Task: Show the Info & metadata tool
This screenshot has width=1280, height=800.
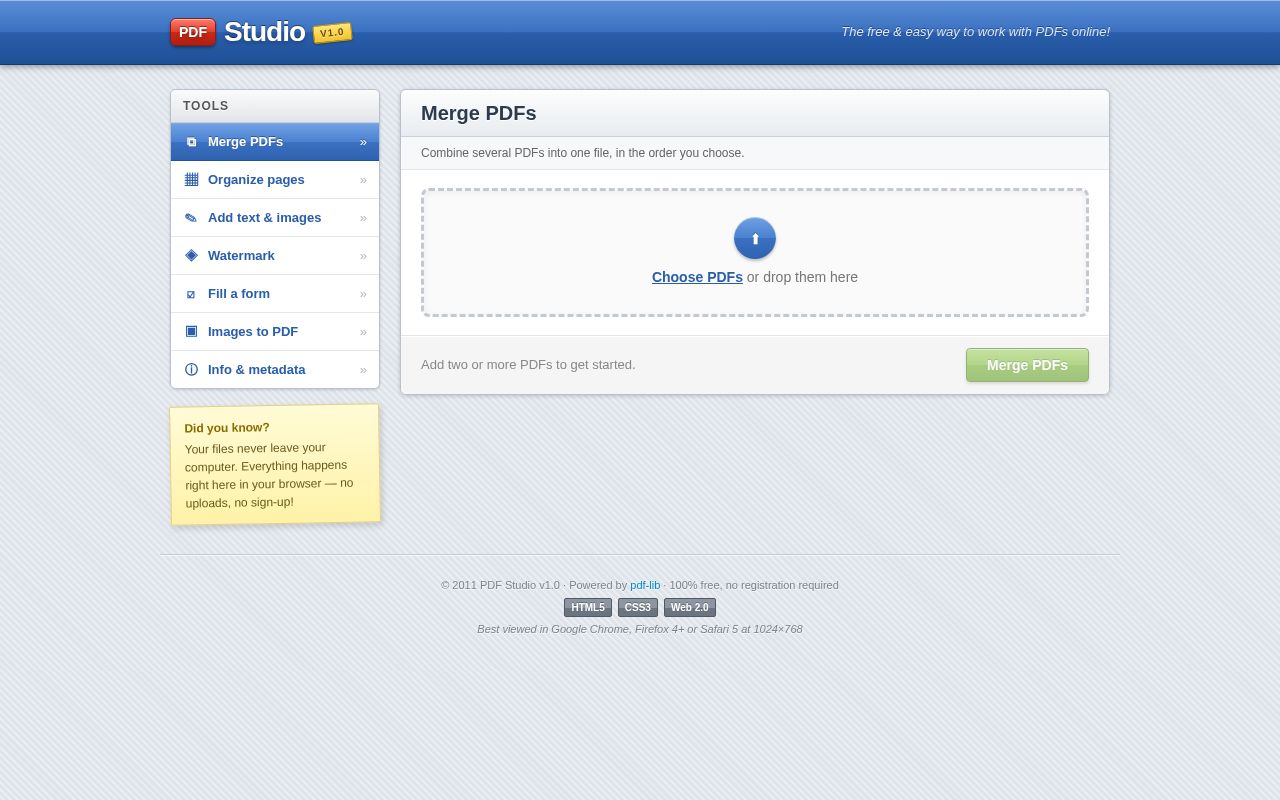Action: tap(275, 370)
